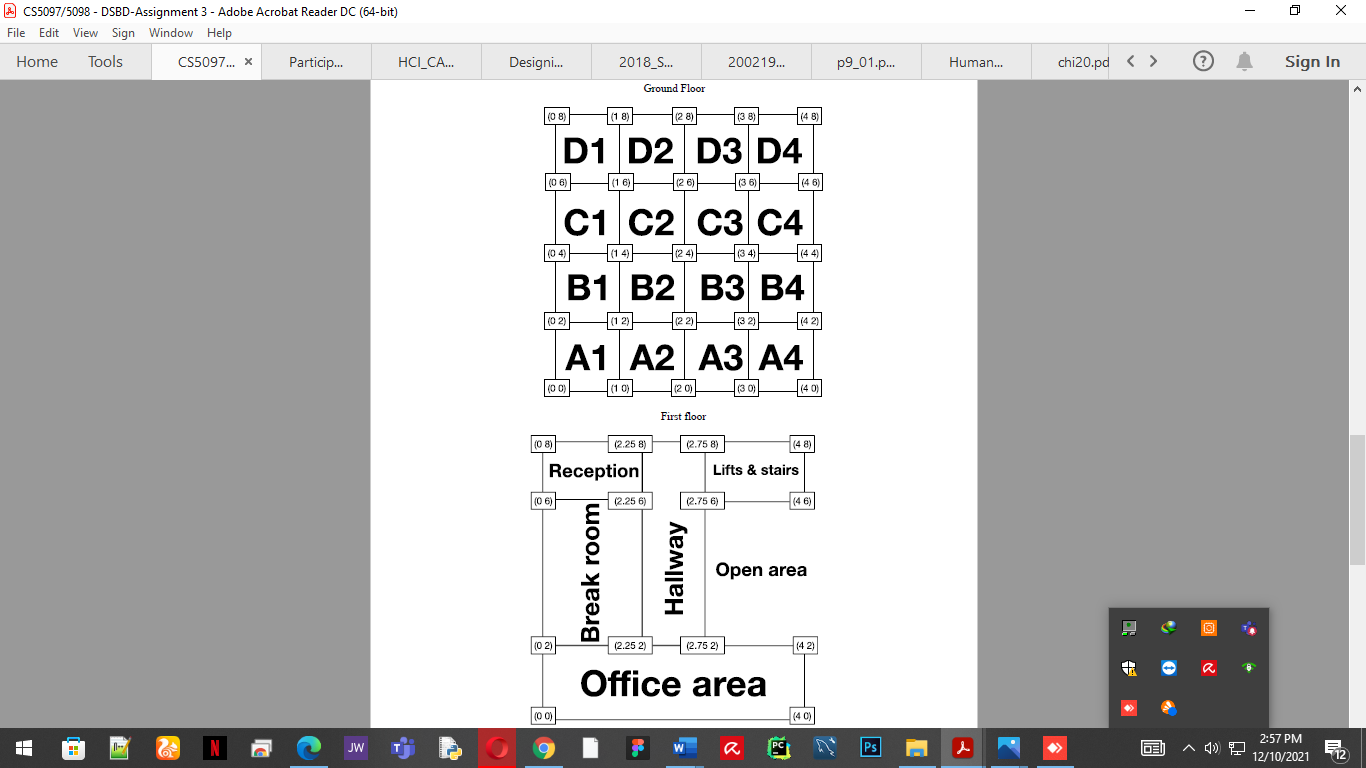Open Figma from the taskbar
Viewport: 1366px width, 768px height.
[x=637, y=748]
